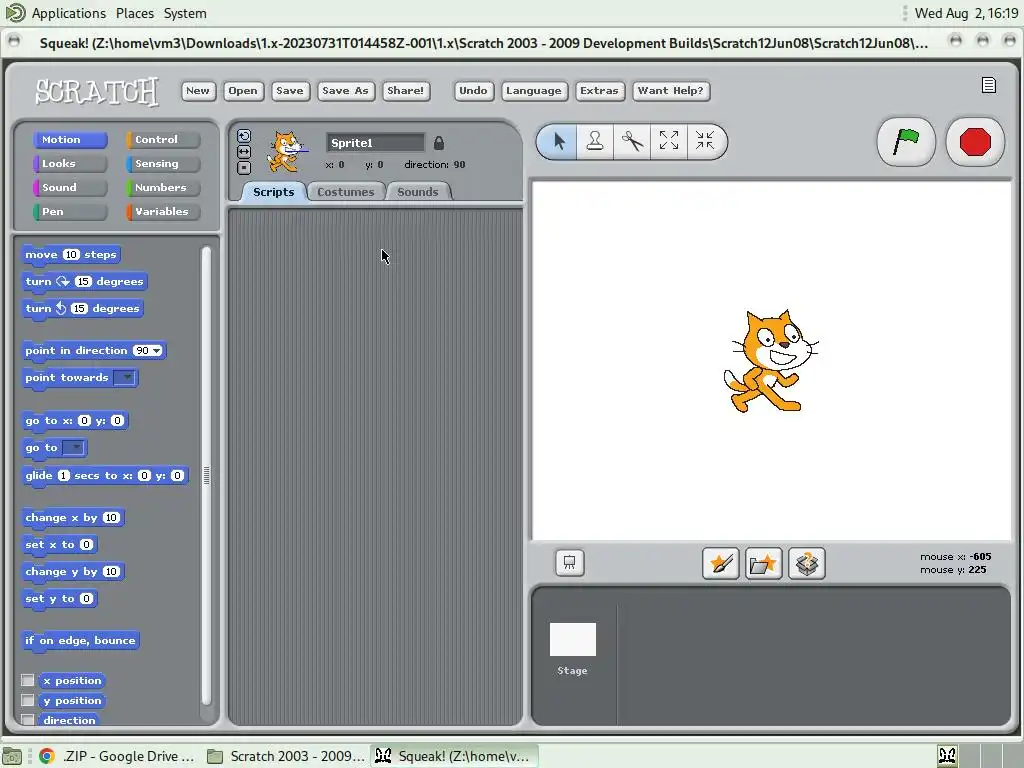Select the Numbers block category

163,187
